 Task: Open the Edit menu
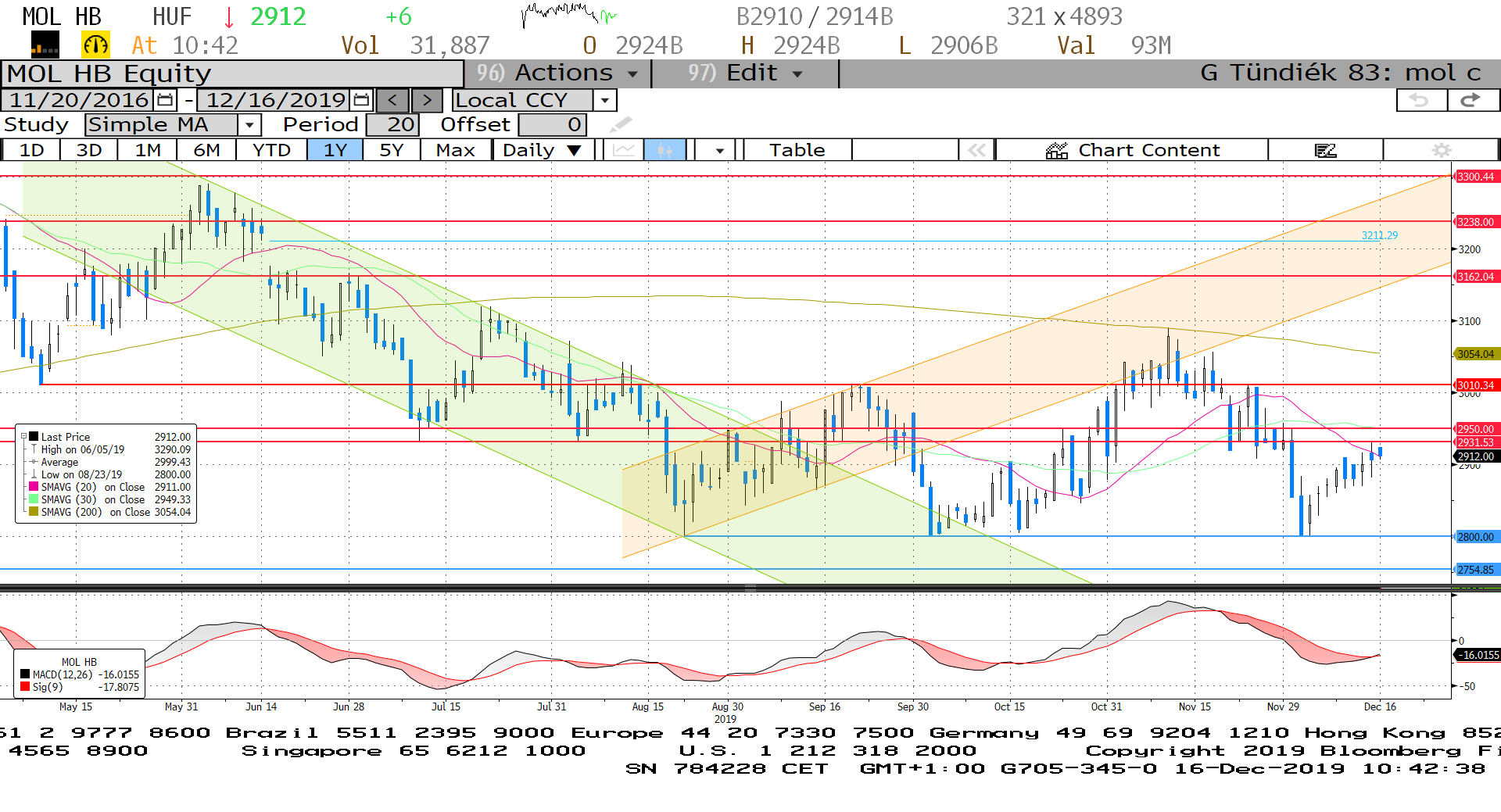point(745,73)
